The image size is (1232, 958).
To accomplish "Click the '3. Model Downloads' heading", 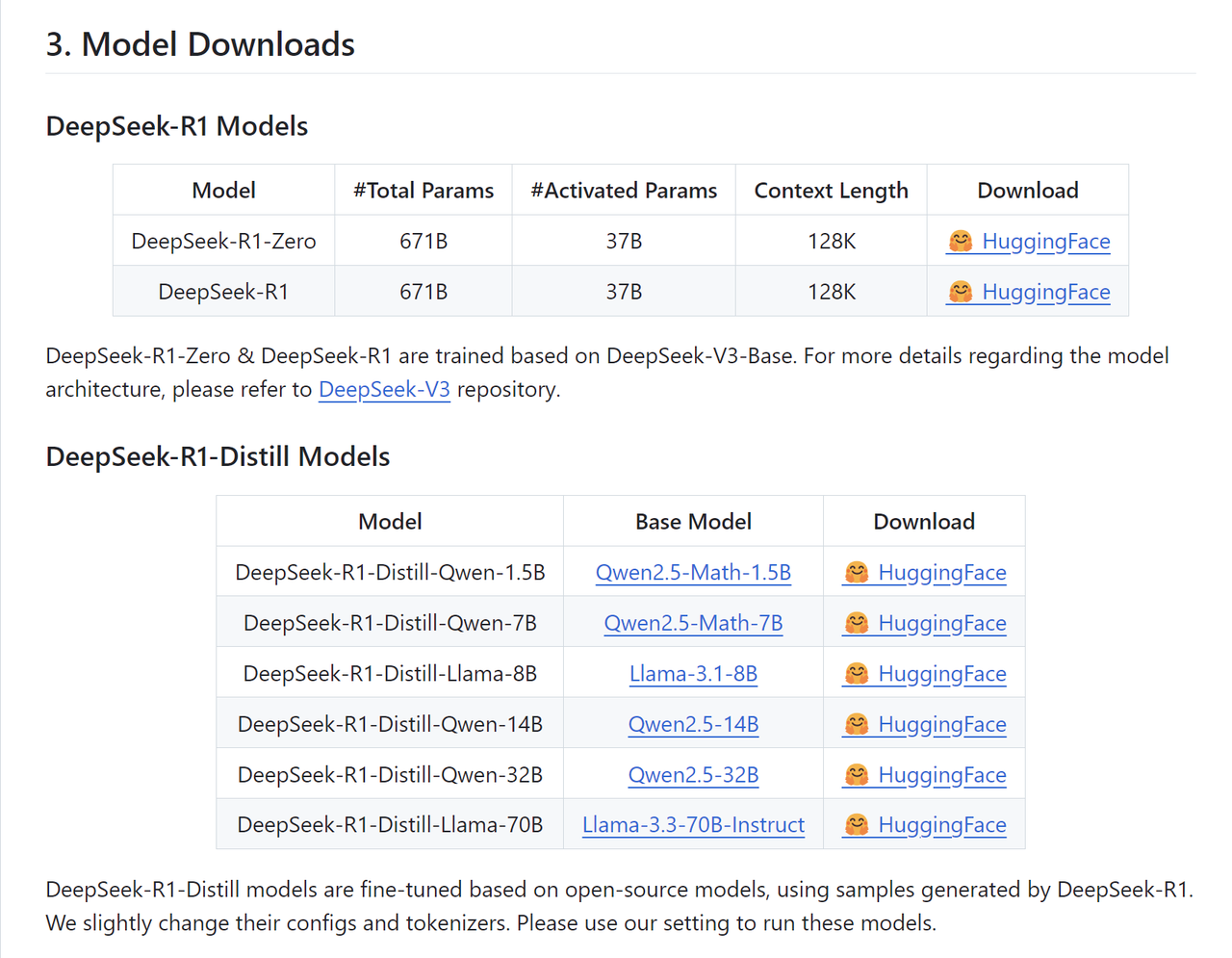I will tap(200, 44).
